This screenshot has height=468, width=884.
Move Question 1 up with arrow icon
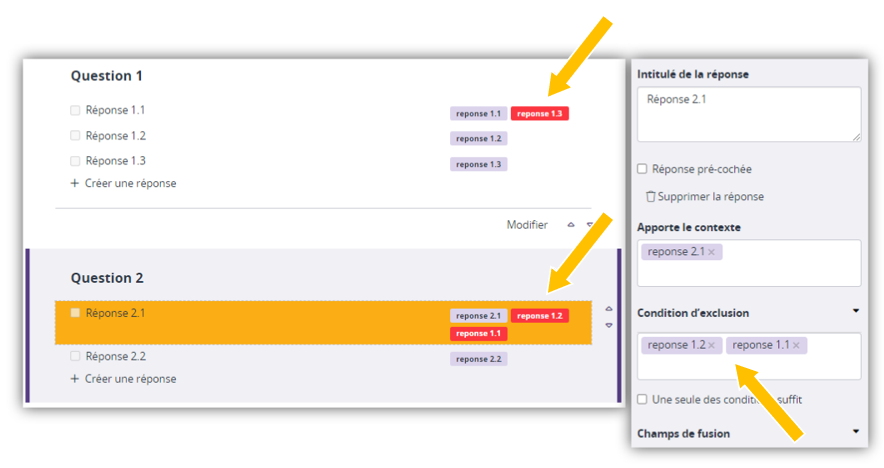click(571, 225)
